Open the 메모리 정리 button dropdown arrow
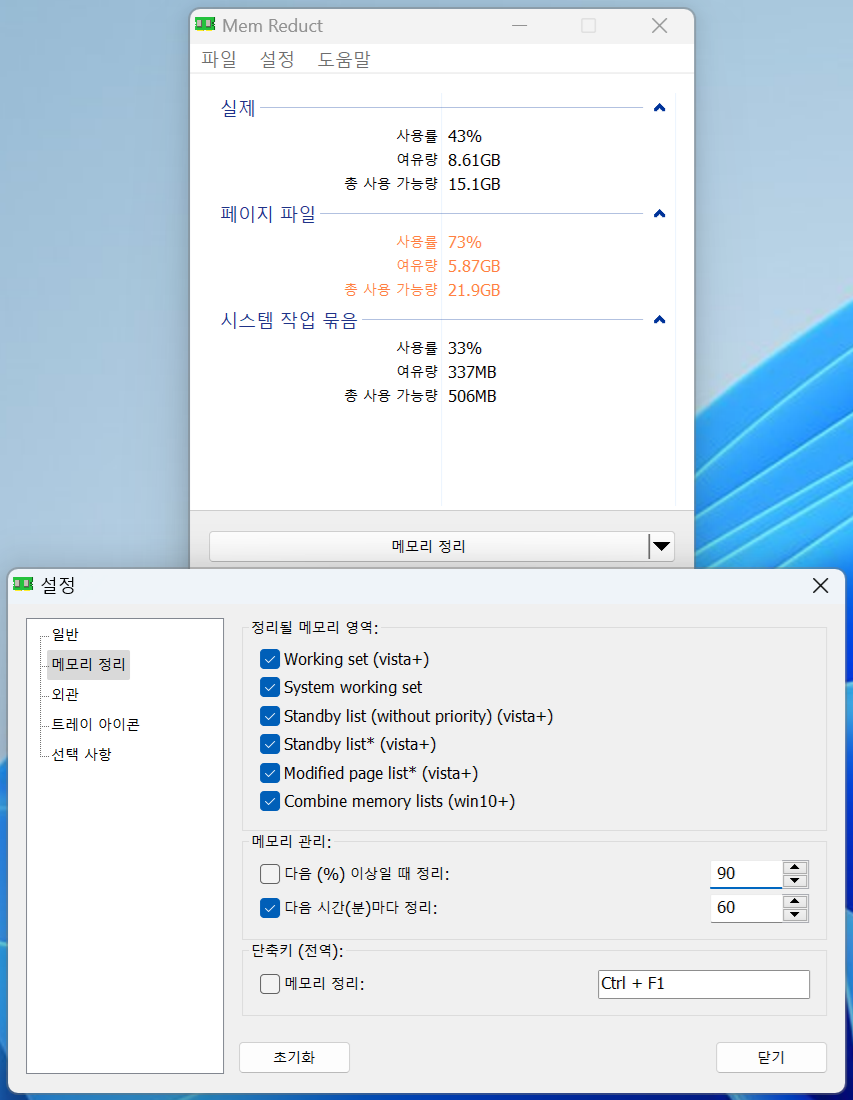 [661, 546]
